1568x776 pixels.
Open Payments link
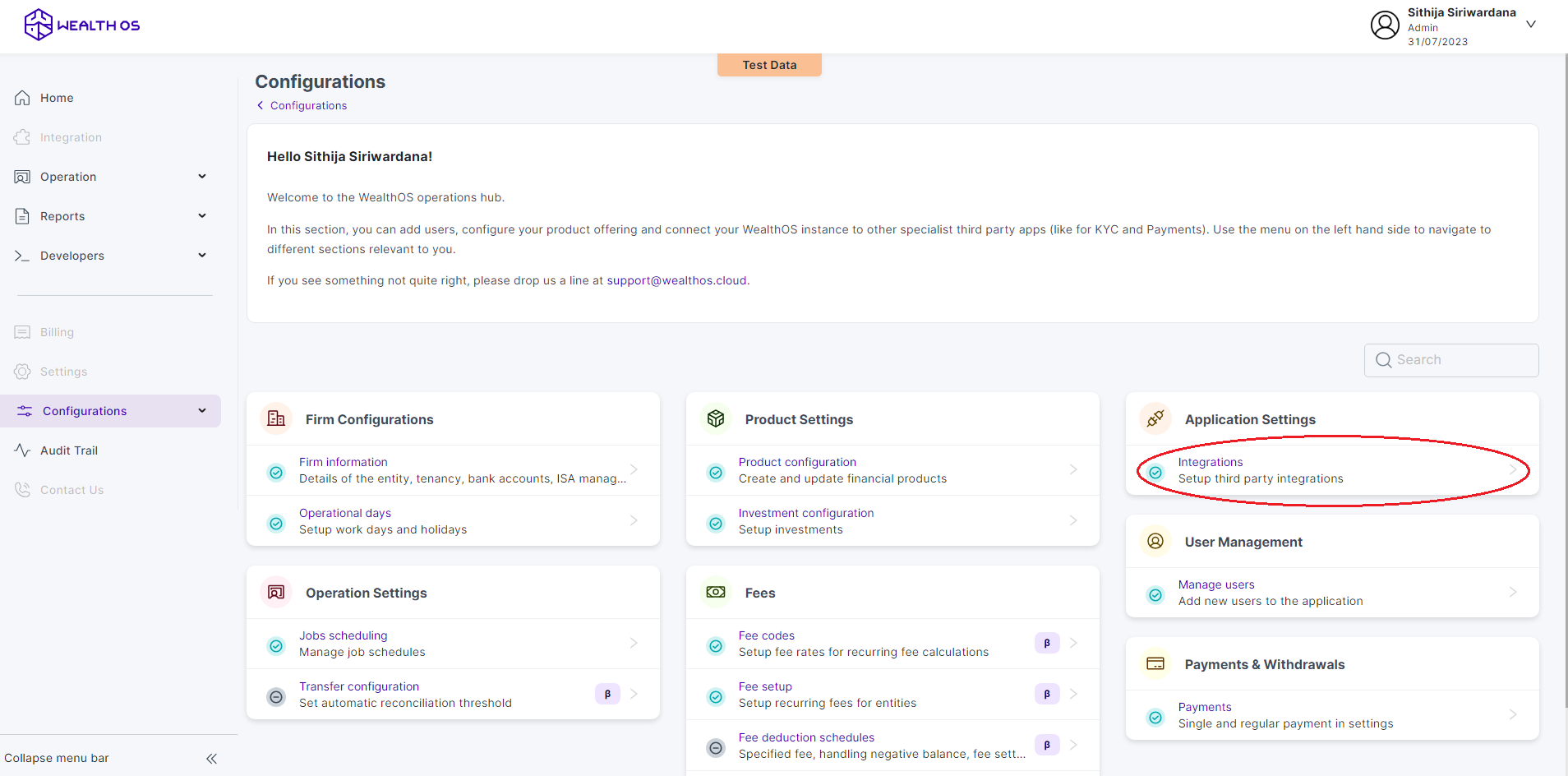[x=1205, y=707]
